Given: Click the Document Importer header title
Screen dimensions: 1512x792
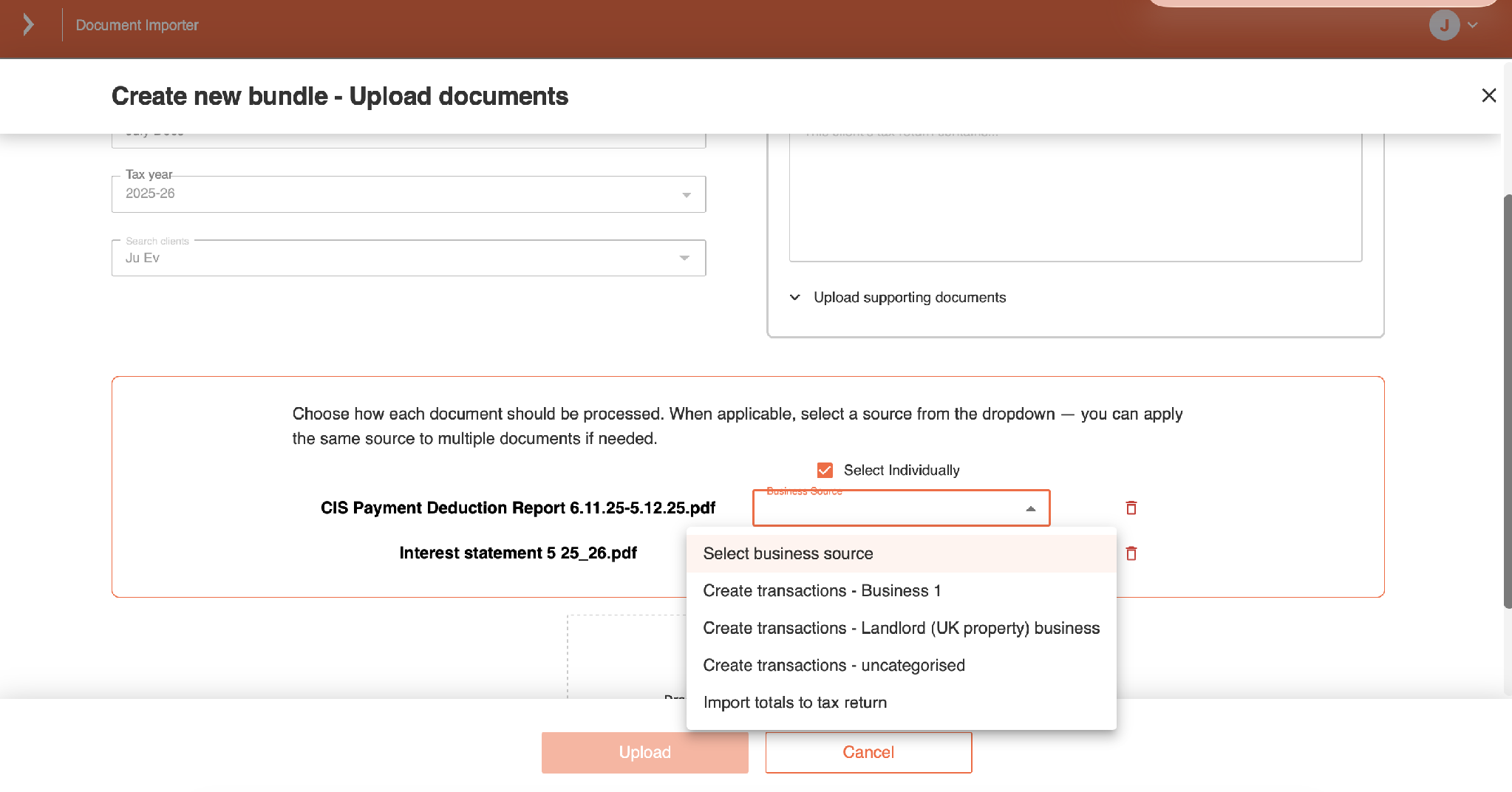Looking at the screenshot, I should coord(137,25).
